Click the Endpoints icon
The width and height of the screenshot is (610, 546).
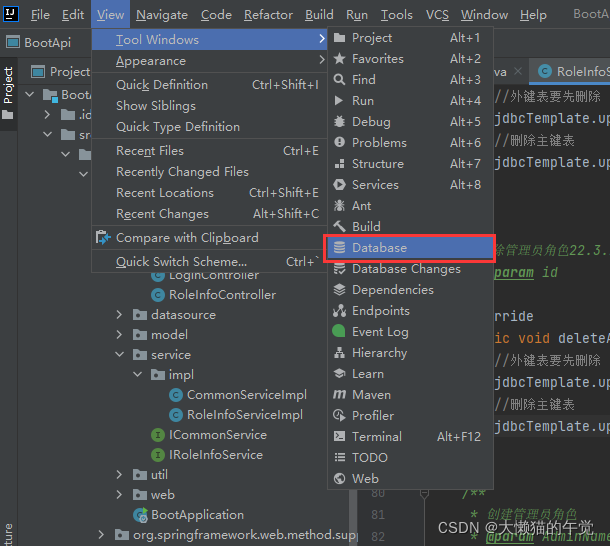[339, 311]
